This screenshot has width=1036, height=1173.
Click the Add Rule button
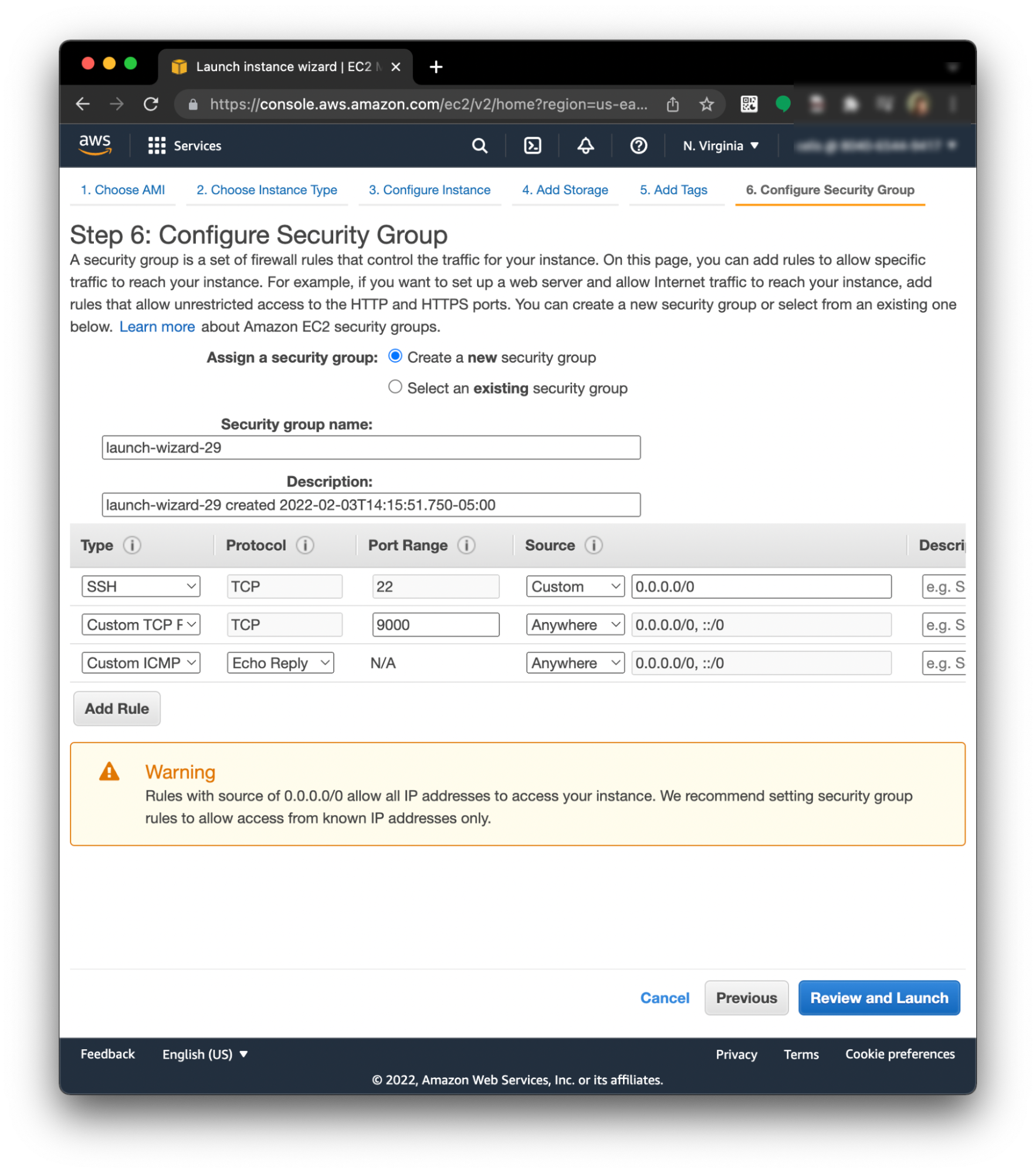[x=117, y=708]
